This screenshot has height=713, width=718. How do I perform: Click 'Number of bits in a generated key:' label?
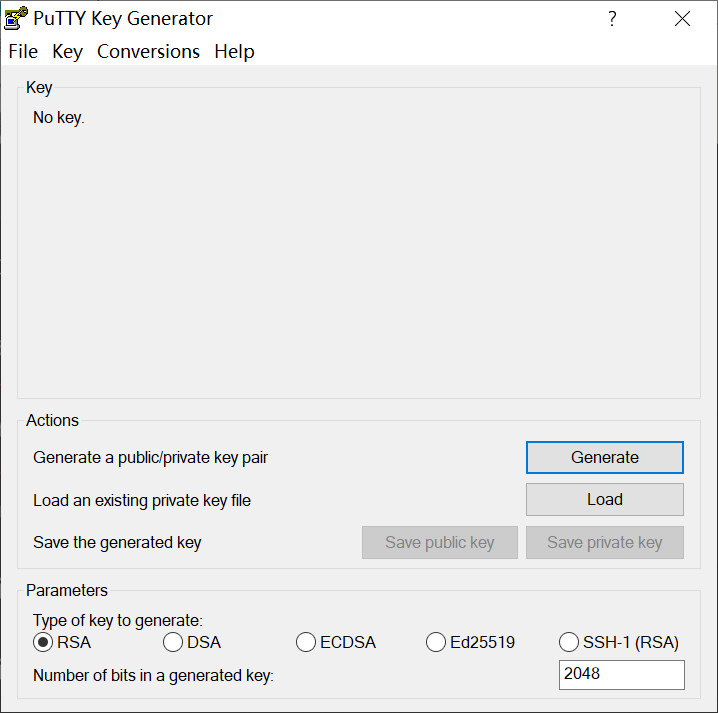(x=153, y=675)
